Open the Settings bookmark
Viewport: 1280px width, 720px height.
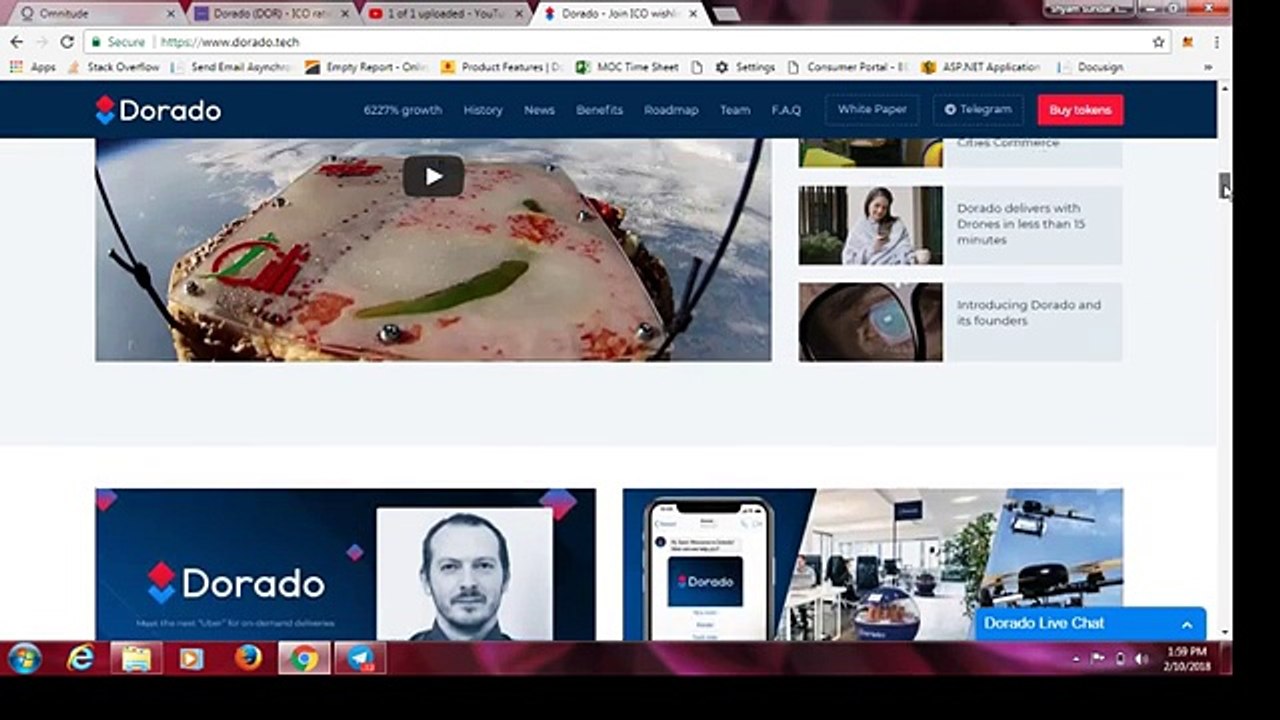(x=745, y=67)
